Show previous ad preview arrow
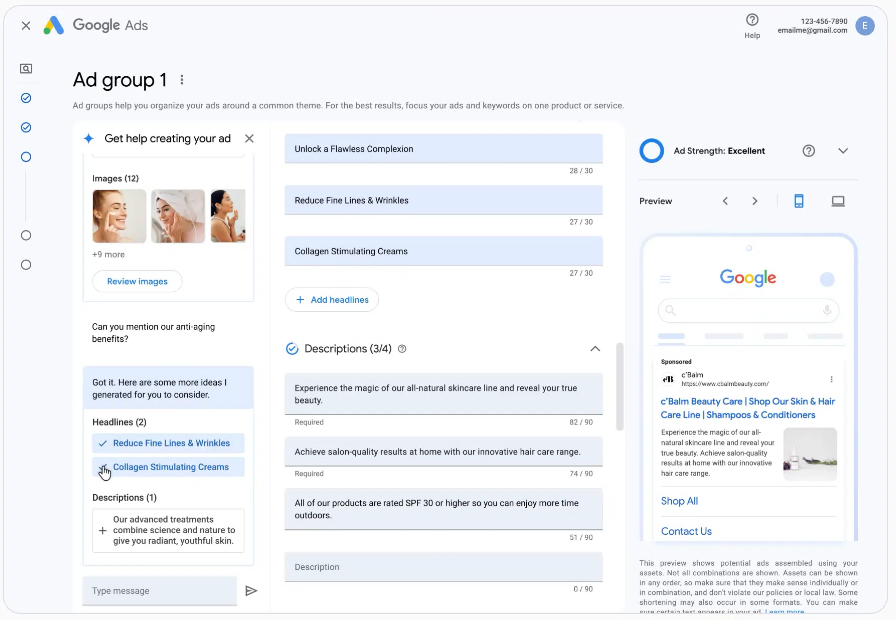This screenshot has width=896, height=620. (725, 201)
